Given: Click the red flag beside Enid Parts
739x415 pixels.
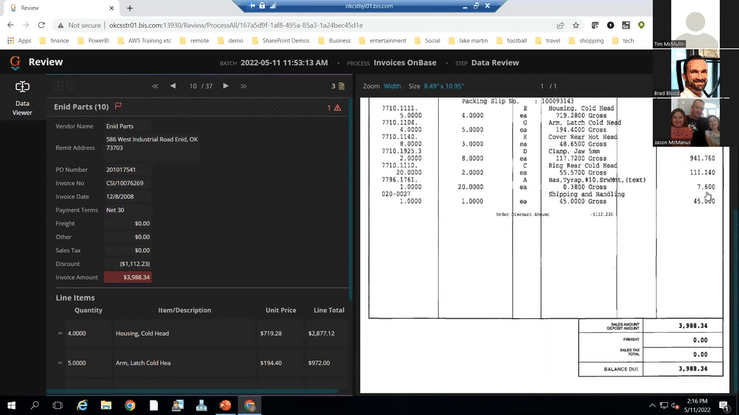Looking at the screenshot, I should (x=119, y=106).
